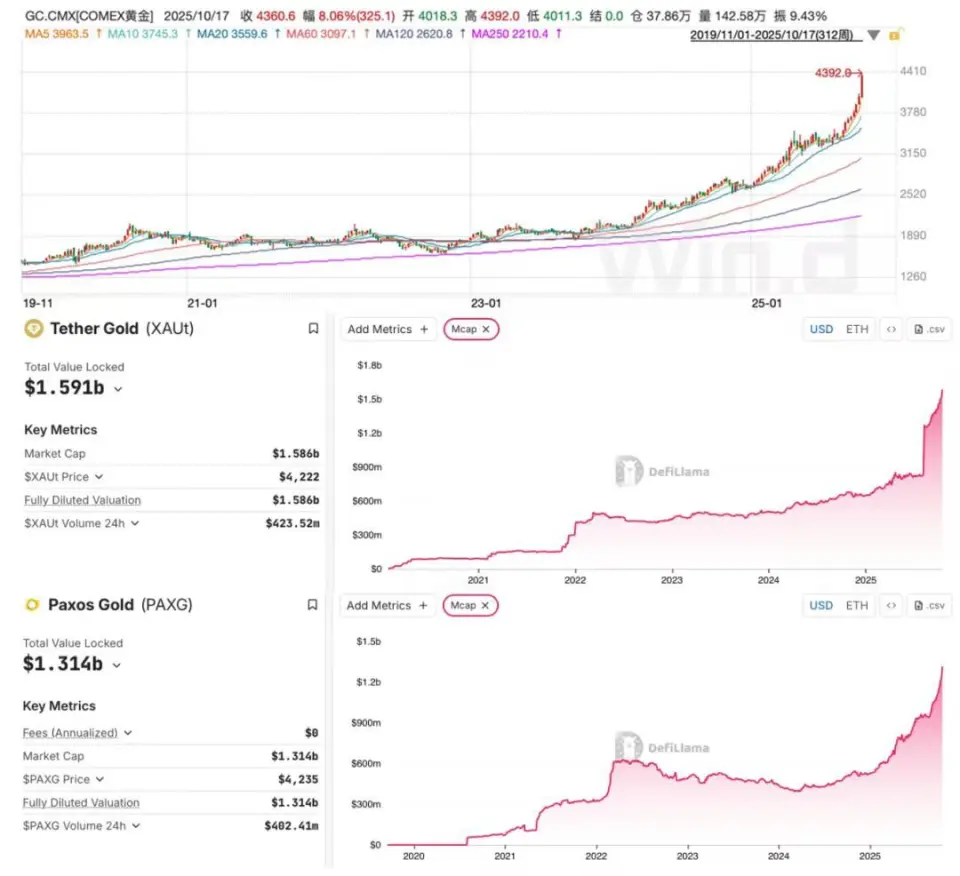
Task: Download Tether Gold chart data as .csv
Action: click(929, 329)
